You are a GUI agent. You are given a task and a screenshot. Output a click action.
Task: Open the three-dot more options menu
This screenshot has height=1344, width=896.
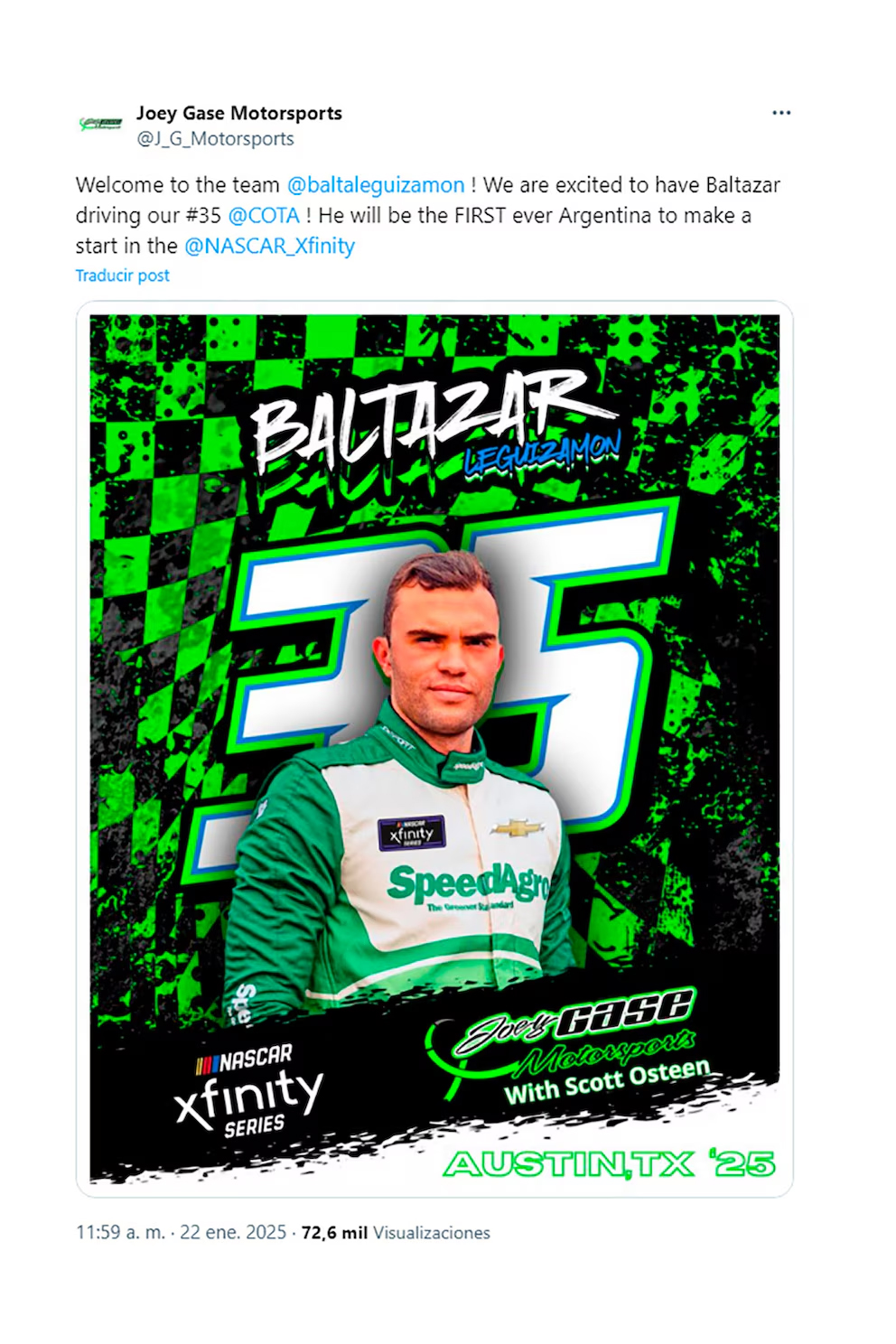coord(781,113)
